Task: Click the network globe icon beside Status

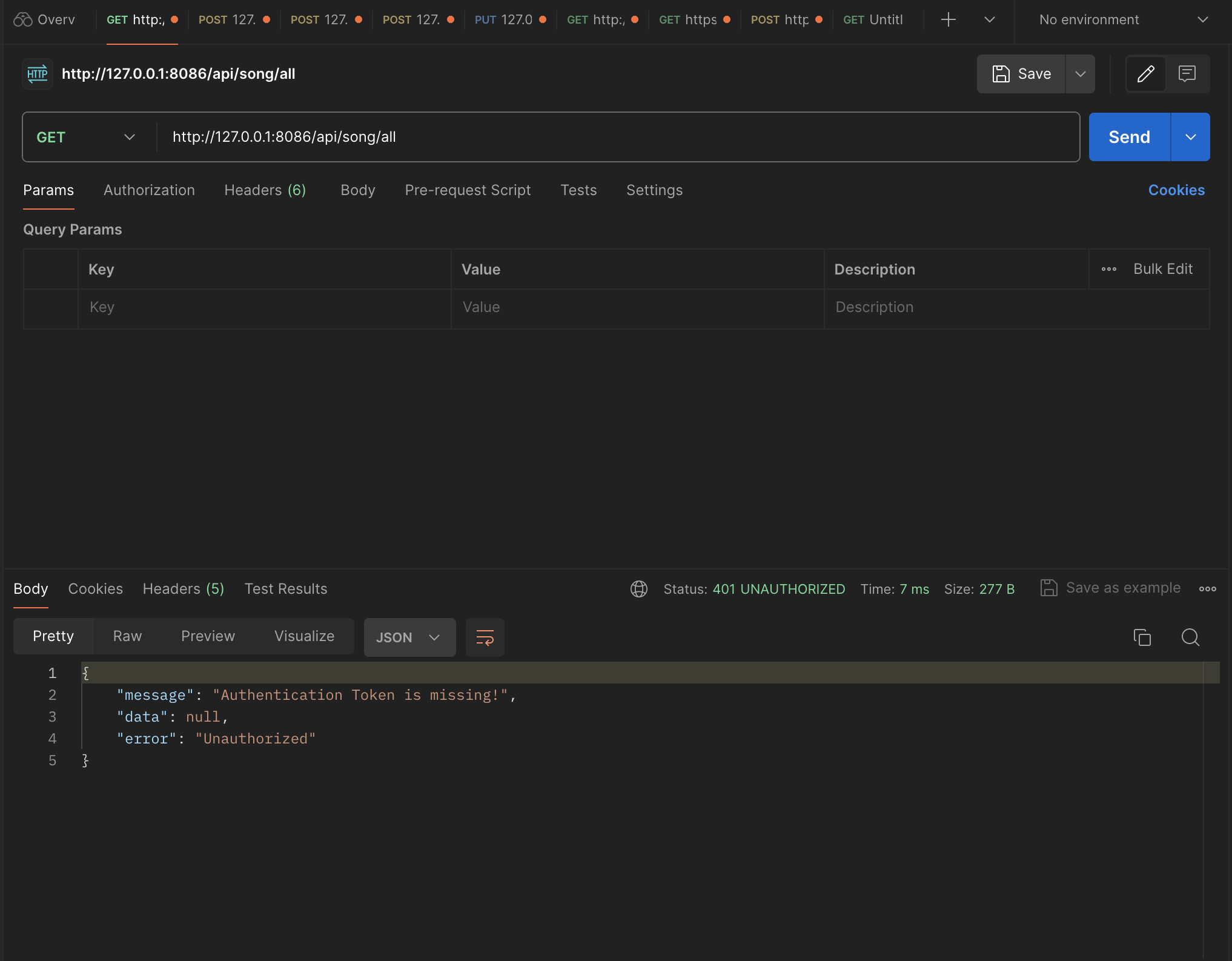Action: tap(638, 589)
